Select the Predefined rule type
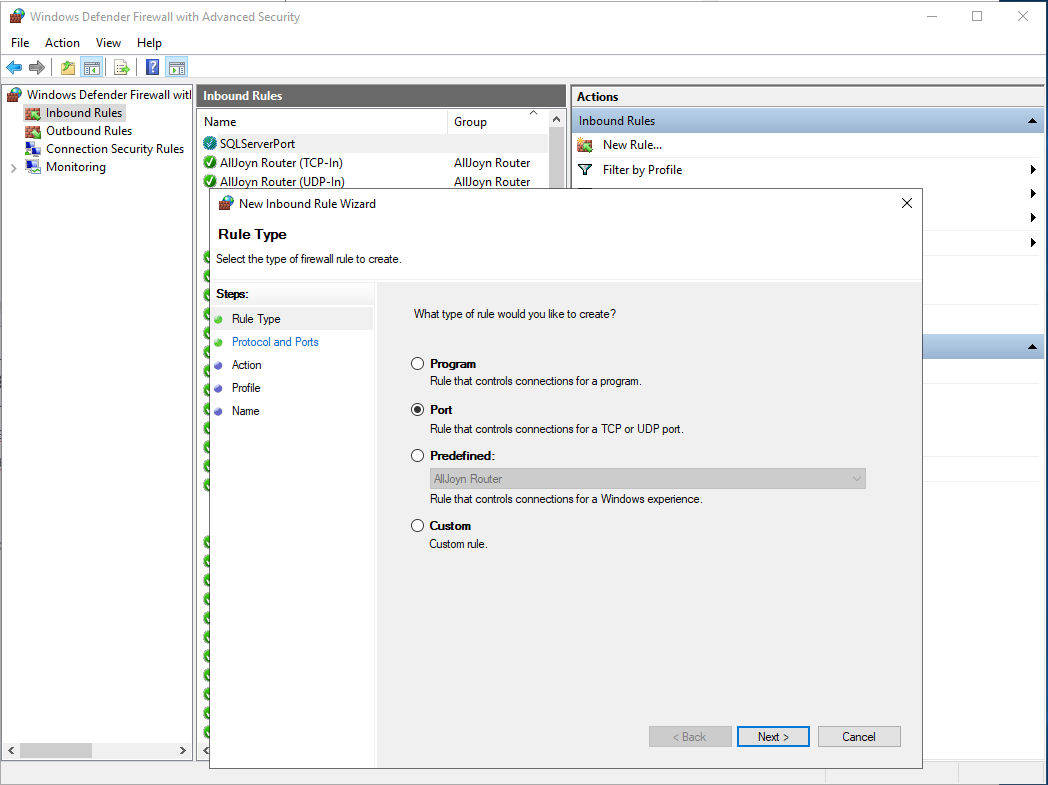This screenshot has height=785, width=1048. (418, 456)
